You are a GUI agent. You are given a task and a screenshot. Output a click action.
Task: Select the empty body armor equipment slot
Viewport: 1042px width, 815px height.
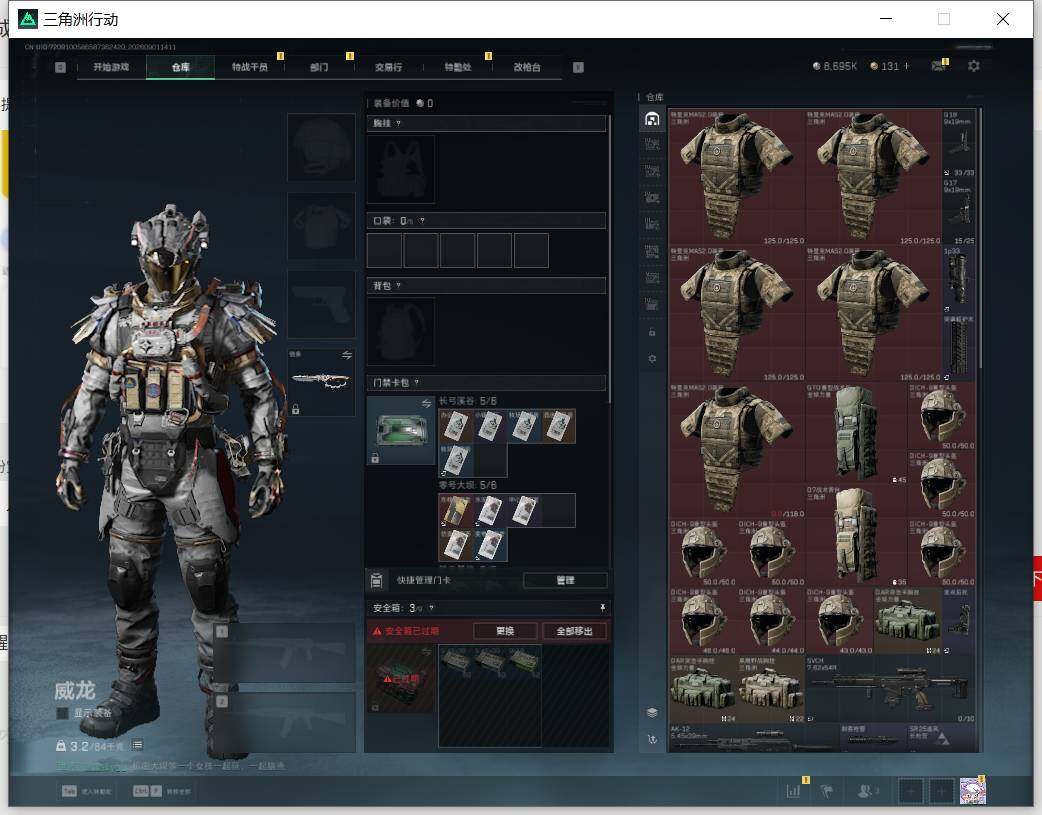click(x=322, y=226)
